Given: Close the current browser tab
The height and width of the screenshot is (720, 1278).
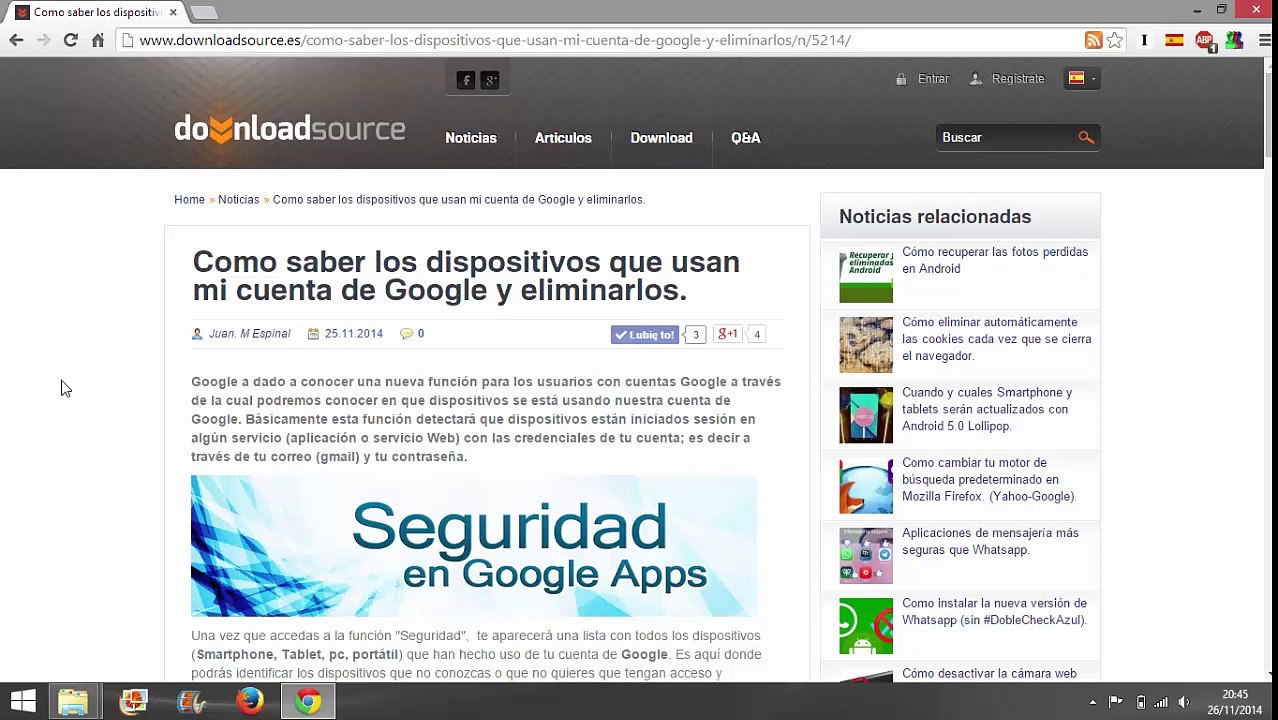Looking at the screenshot, I should (x=173, y=12).
